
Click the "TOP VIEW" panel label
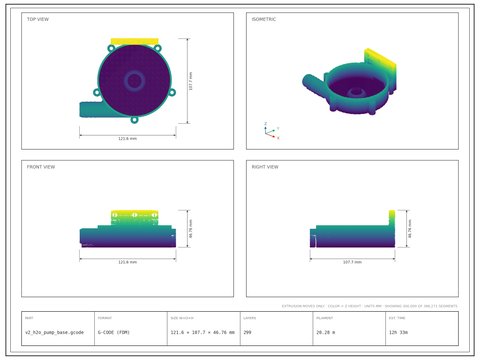coord(38,19)
